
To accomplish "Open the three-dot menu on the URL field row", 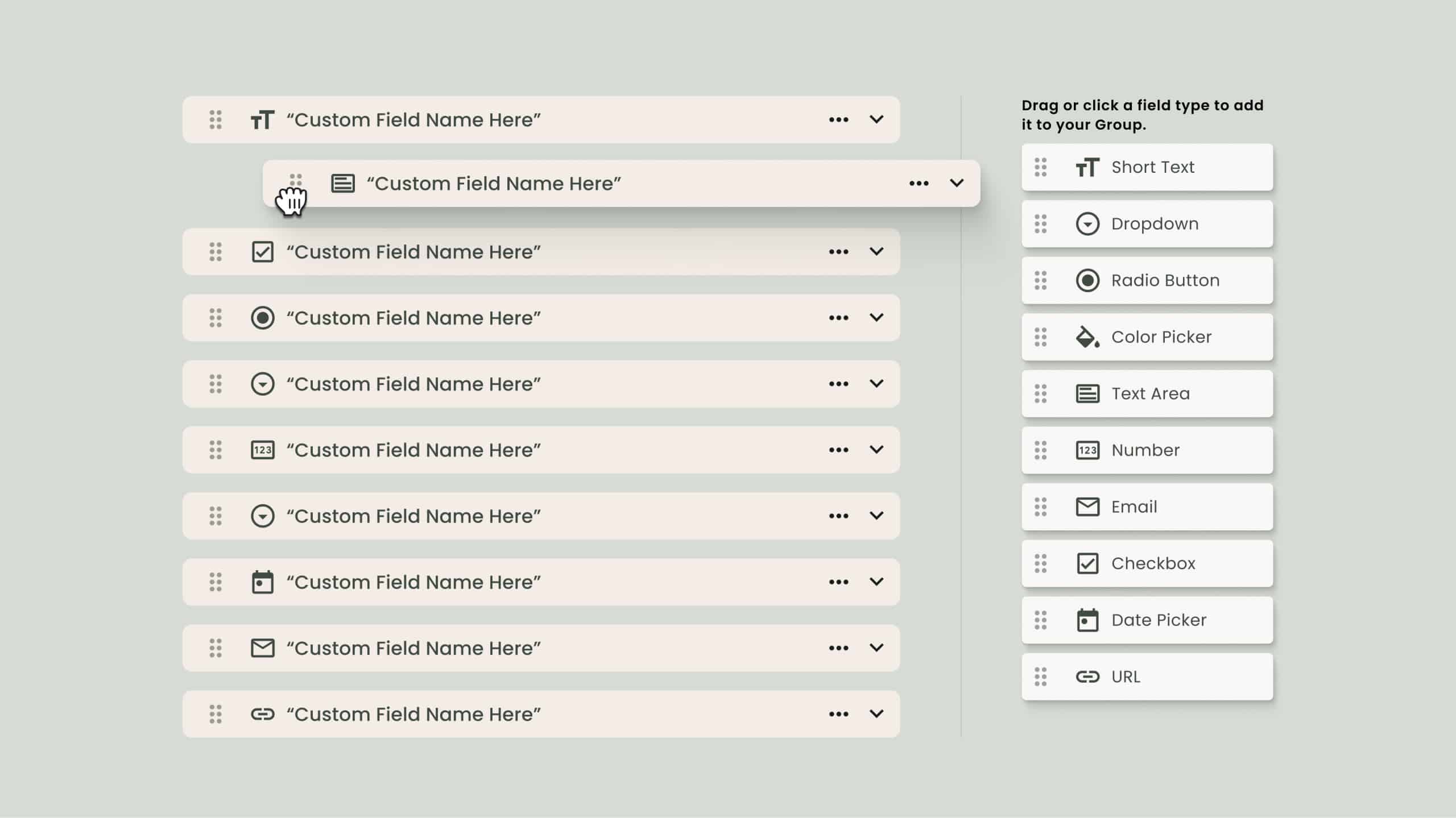I will coord(838,714).
